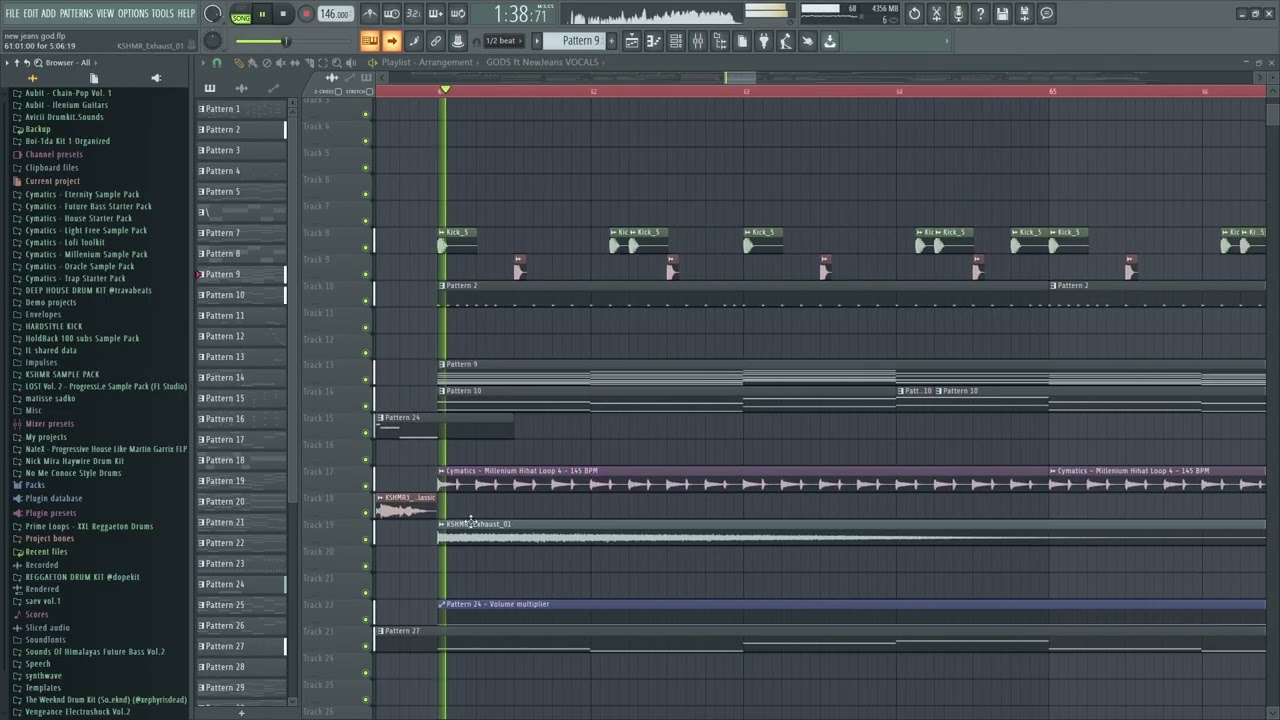Select the playlist zoom magnifier tool

[x=336, y=63]
